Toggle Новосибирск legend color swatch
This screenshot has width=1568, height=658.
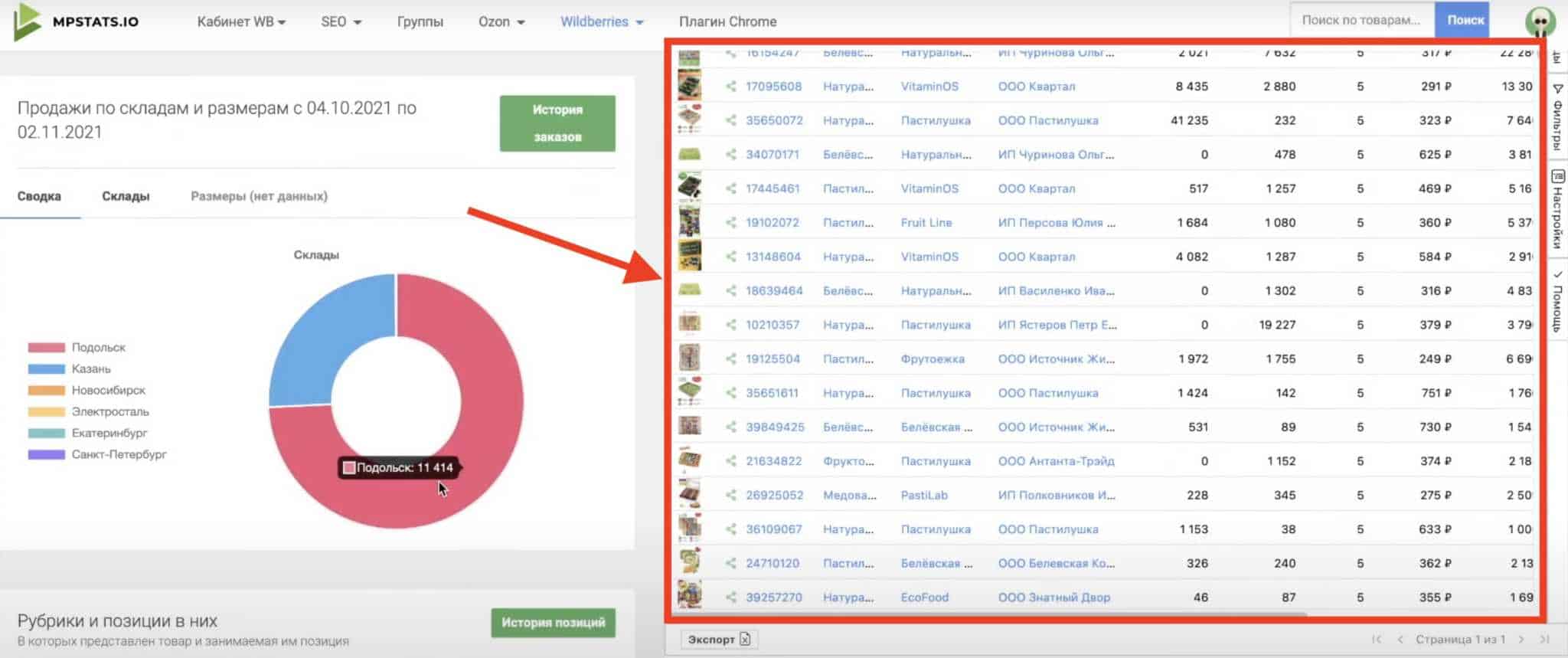pos(47,391)
